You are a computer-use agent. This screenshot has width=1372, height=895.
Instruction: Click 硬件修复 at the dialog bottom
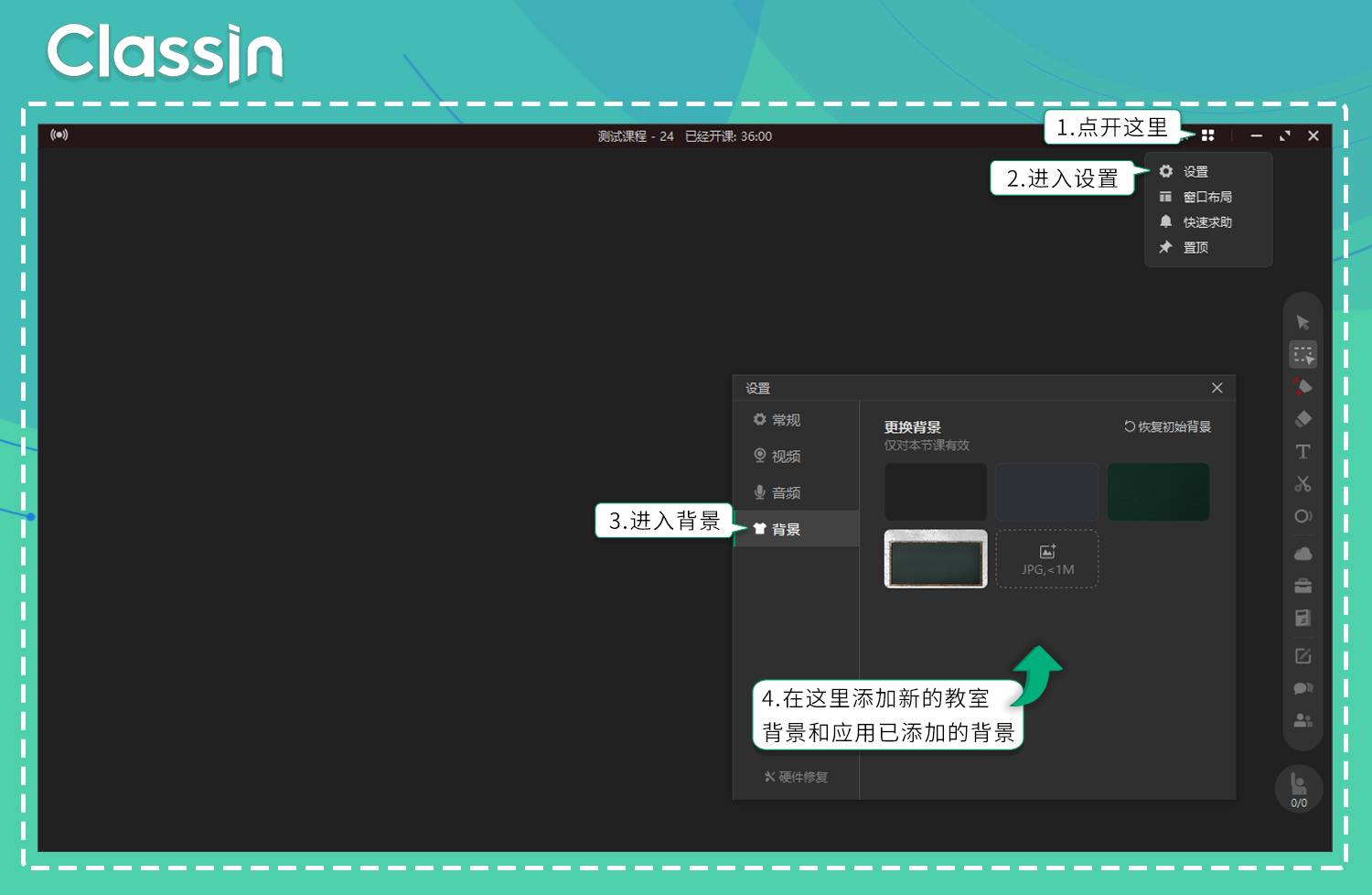[x=796, y=777]
